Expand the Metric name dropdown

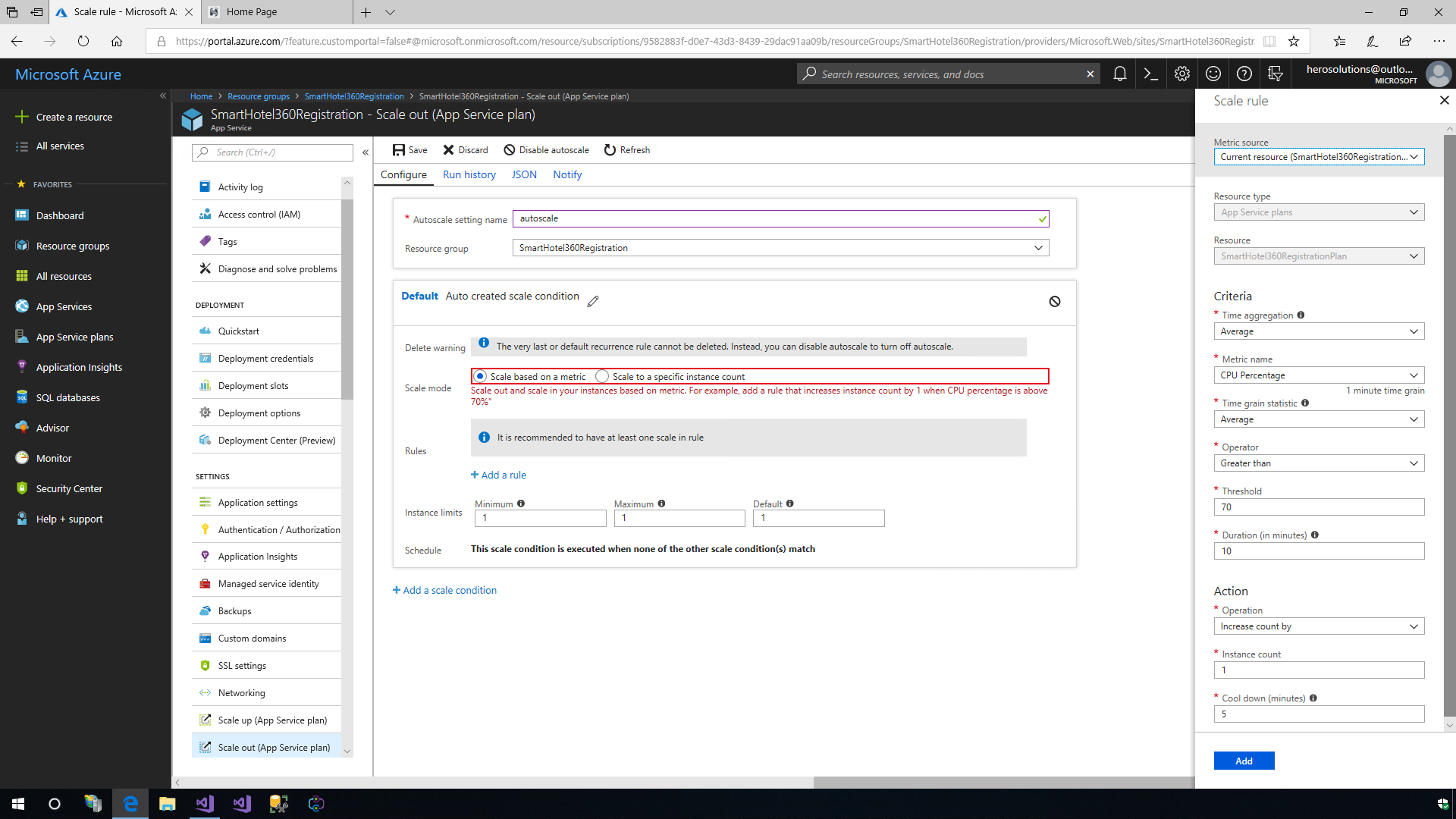tap(1318, 375)
